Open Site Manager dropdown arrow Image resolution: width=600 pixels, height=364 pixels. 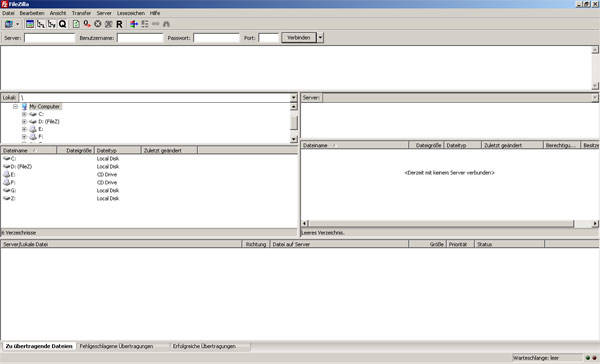17,24
